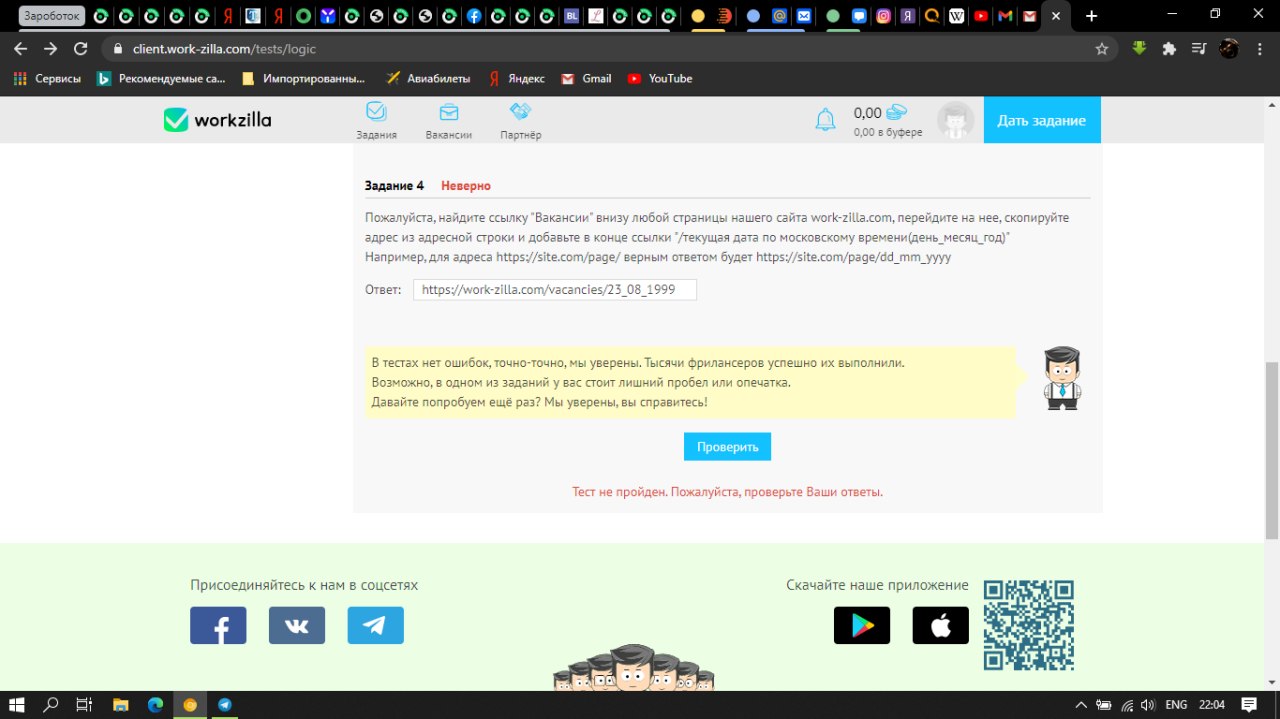1280x719 pixels.
Task: Click the Проверить button
Action: [x=727, y=447]
